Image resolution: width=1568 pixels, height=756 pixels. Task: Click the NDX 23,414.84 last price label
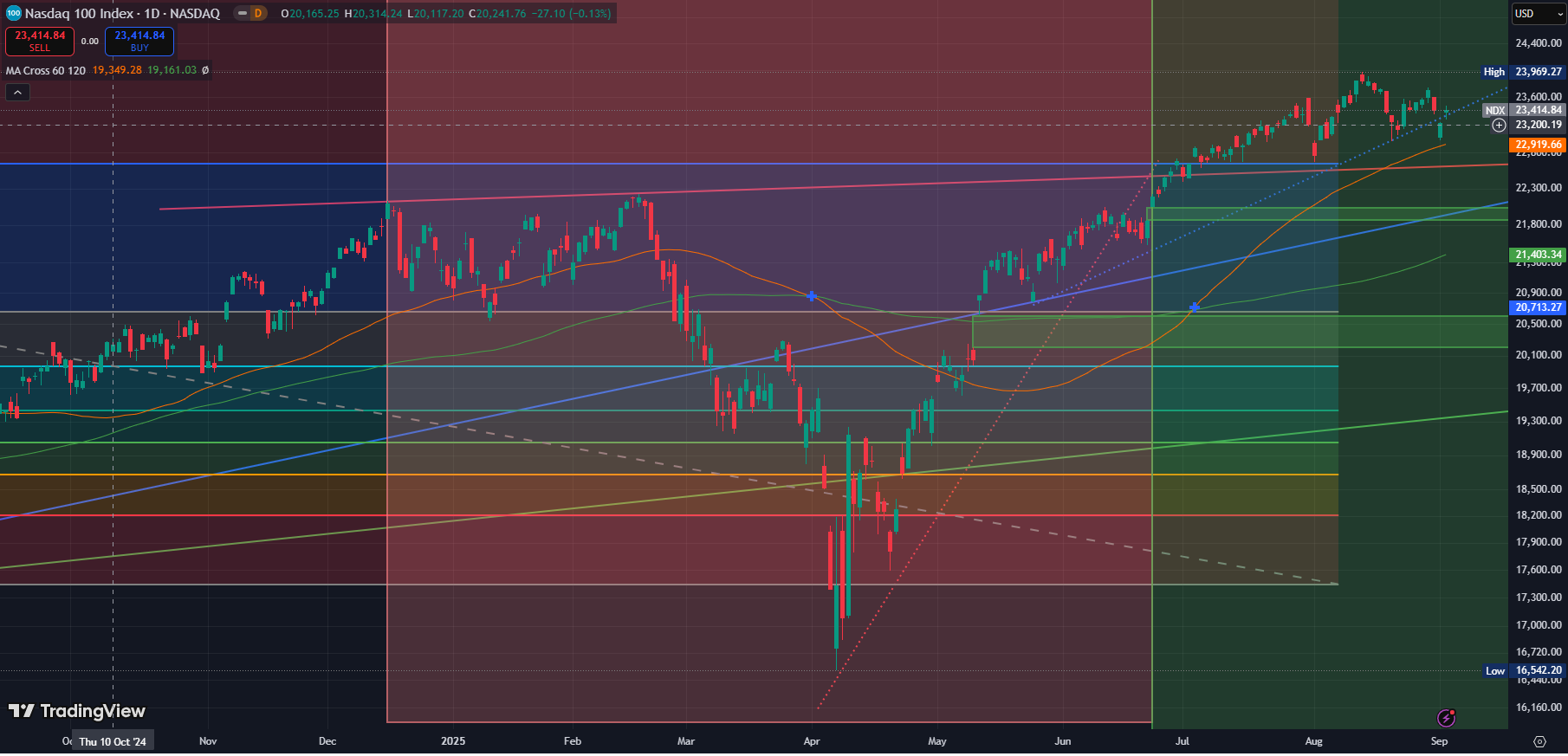coord(1524,110)
